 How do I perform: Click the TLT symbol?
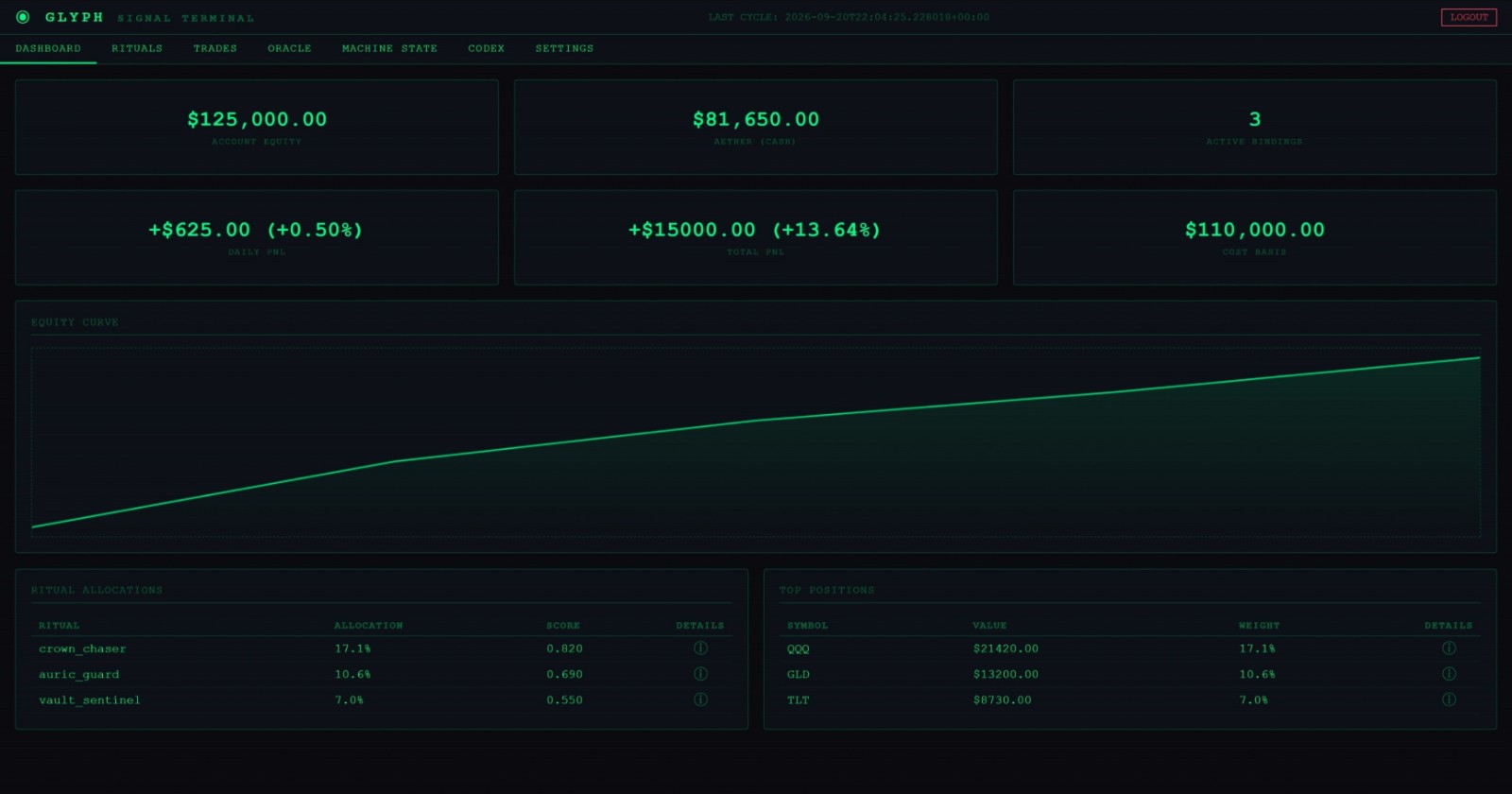tap(799, 699)
